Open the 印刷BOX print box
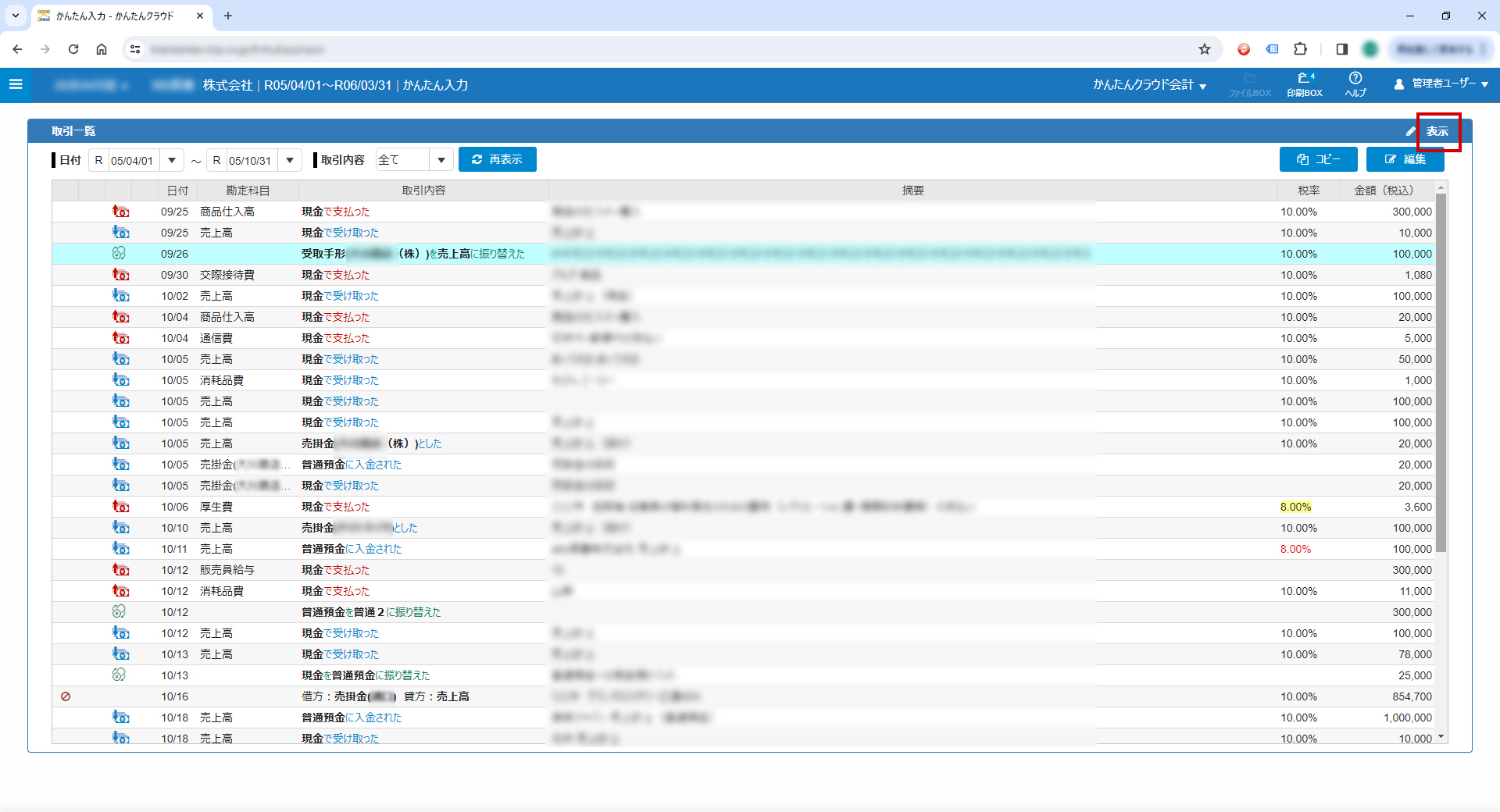Screen dimensions: 1500x812 point(1305,84)
